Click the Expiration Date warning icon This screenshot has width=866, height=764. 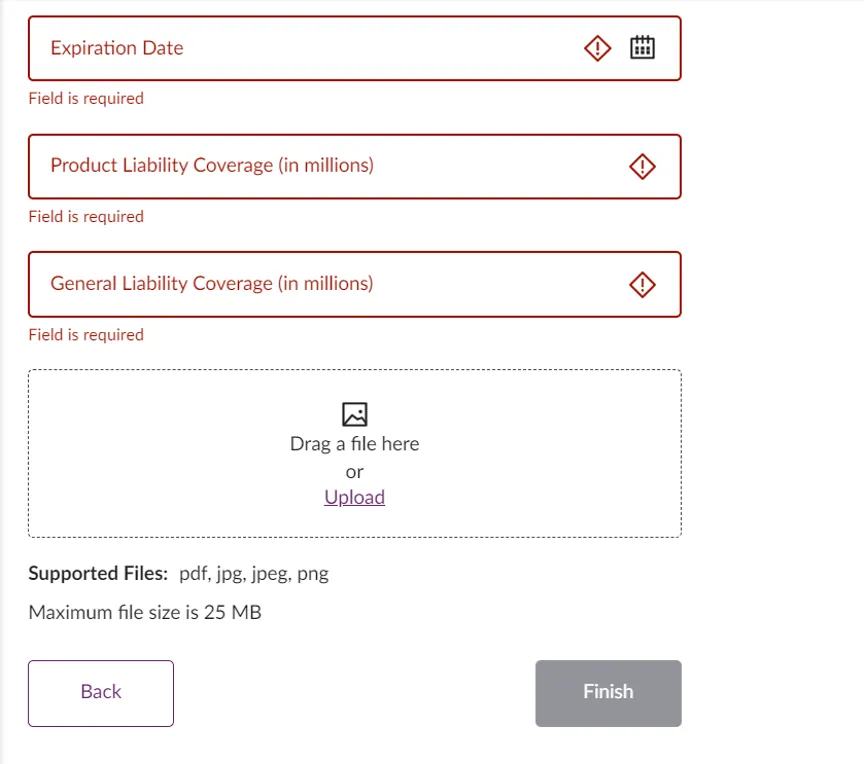coord(597,48)
